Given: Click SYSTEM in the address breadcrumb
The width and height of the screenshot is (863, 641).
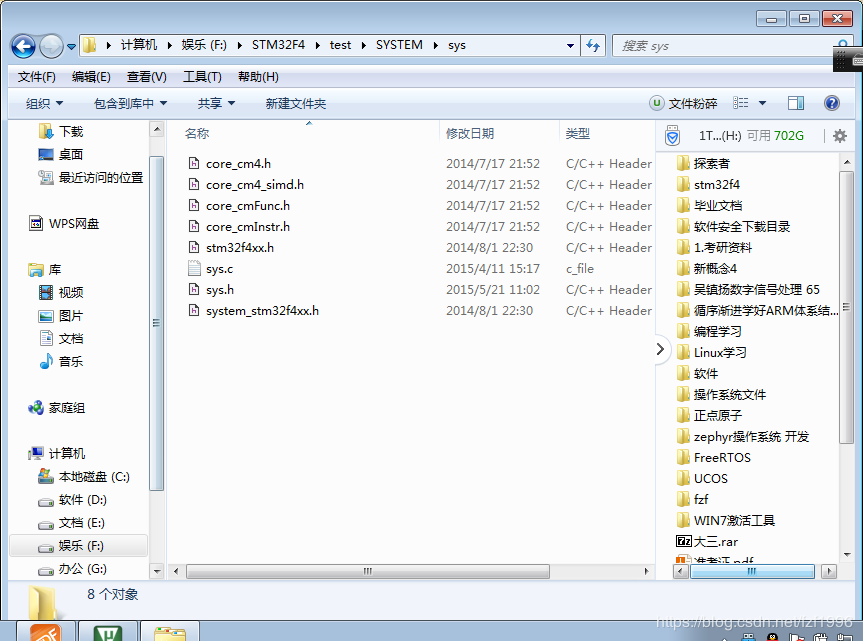Looking at the screenshot, I should 399,45.
